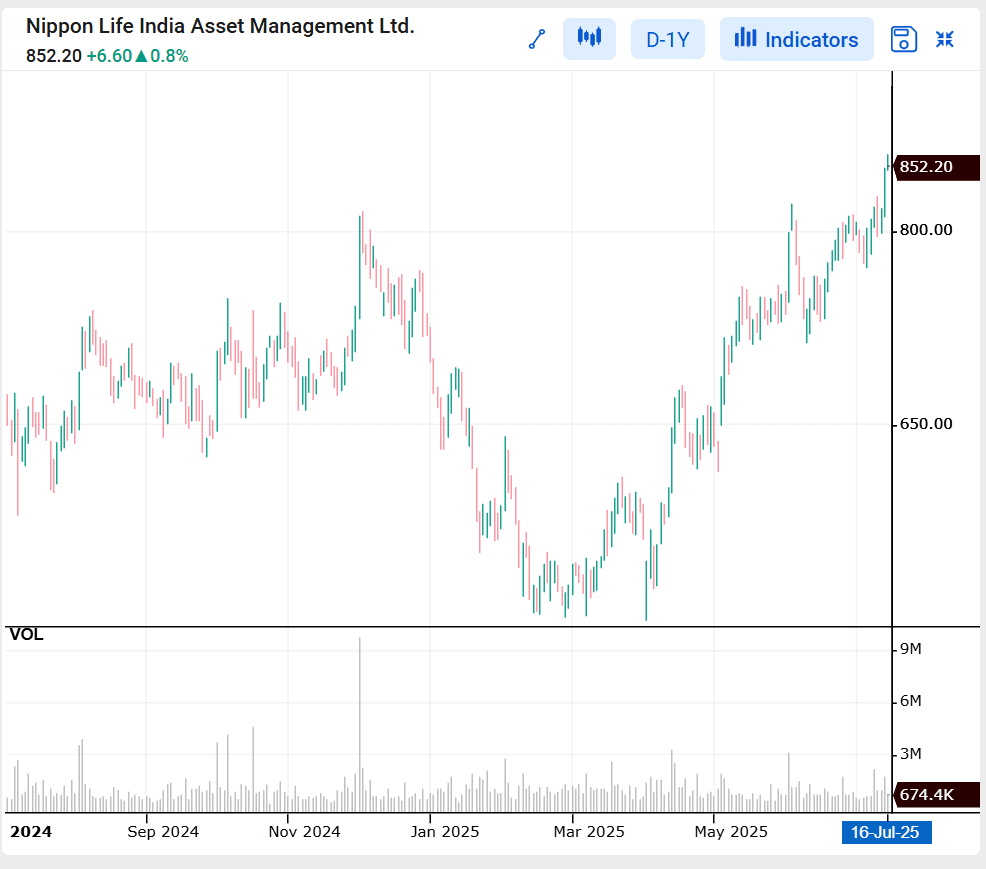Click the Sep 2024 axis label
Image resolution: width=986 pixels, height=869 pixels.
[163, 832]
